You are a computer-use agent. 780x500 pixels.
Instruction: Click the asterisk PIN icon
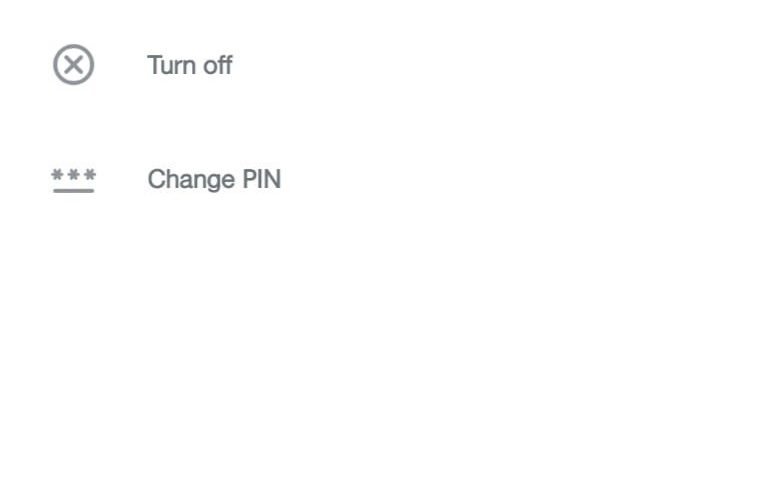(74, 181)
